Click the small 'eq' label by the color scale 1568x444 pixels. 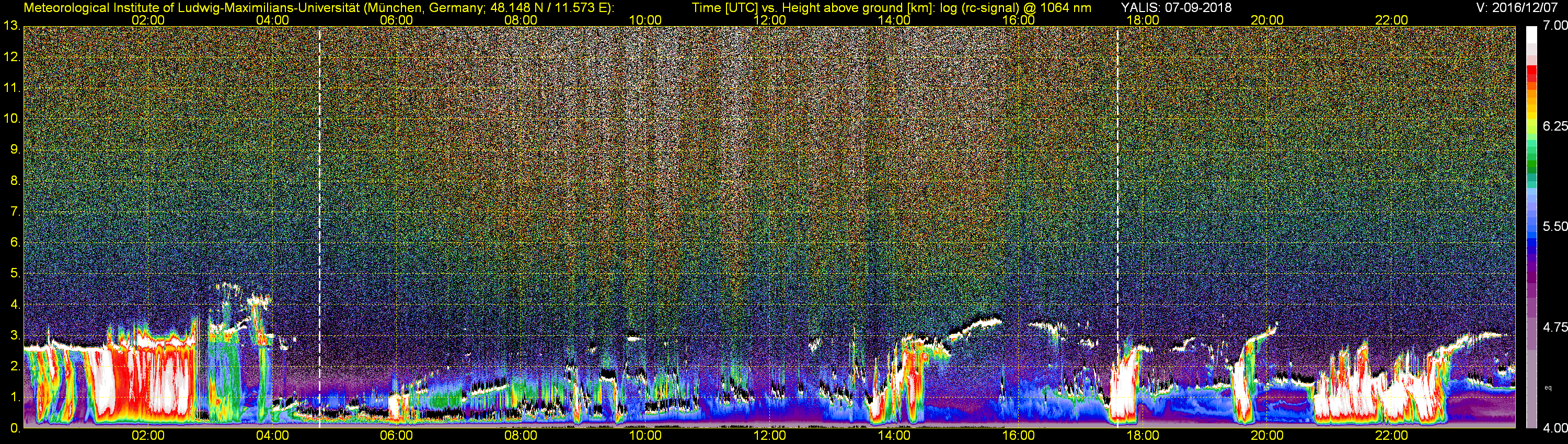[1549, 388]
